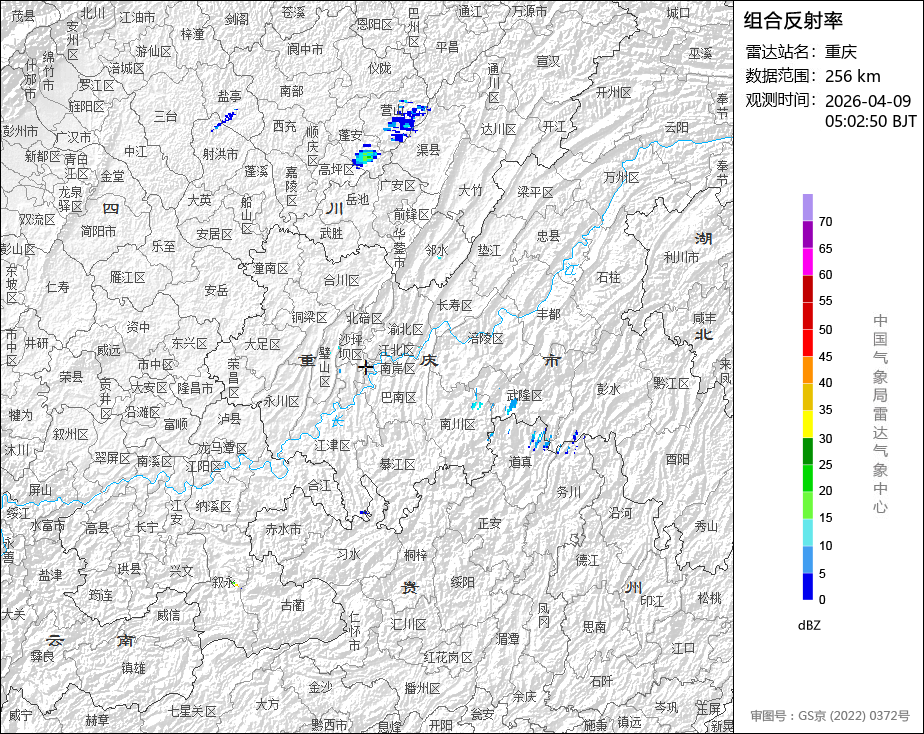924x734 pixels.
Task: Click the 宣汉 map label
Action: [548, 61]
